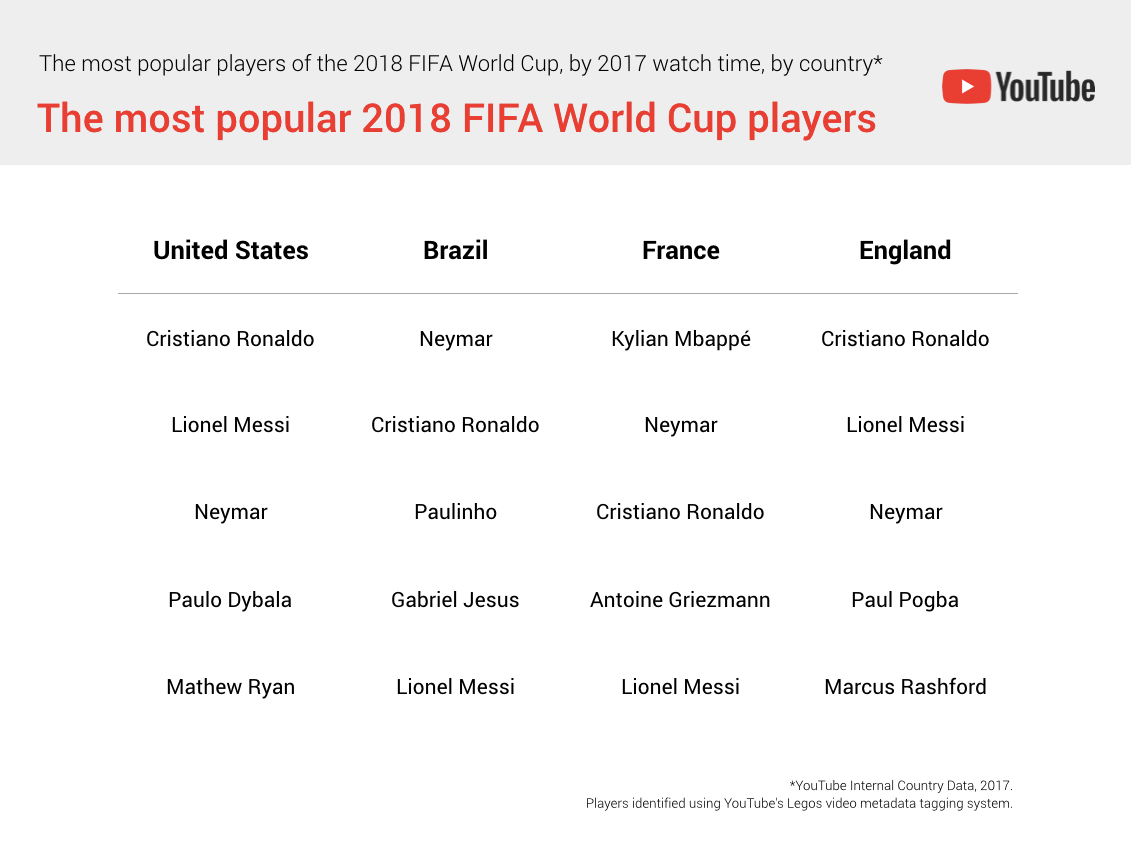Click Neymar at the top of the Brazil column
Image resolution: width=1131 pixels, height=845 pixels.
[455, 339]
